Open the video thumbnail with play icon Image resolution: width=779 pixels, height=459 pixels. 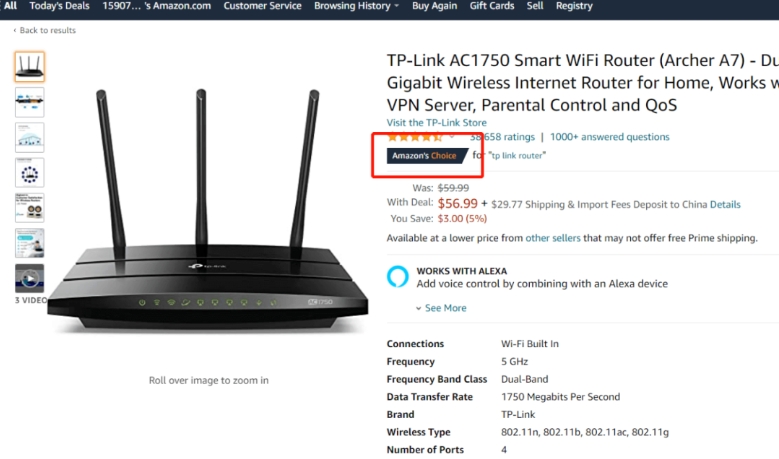29,278
